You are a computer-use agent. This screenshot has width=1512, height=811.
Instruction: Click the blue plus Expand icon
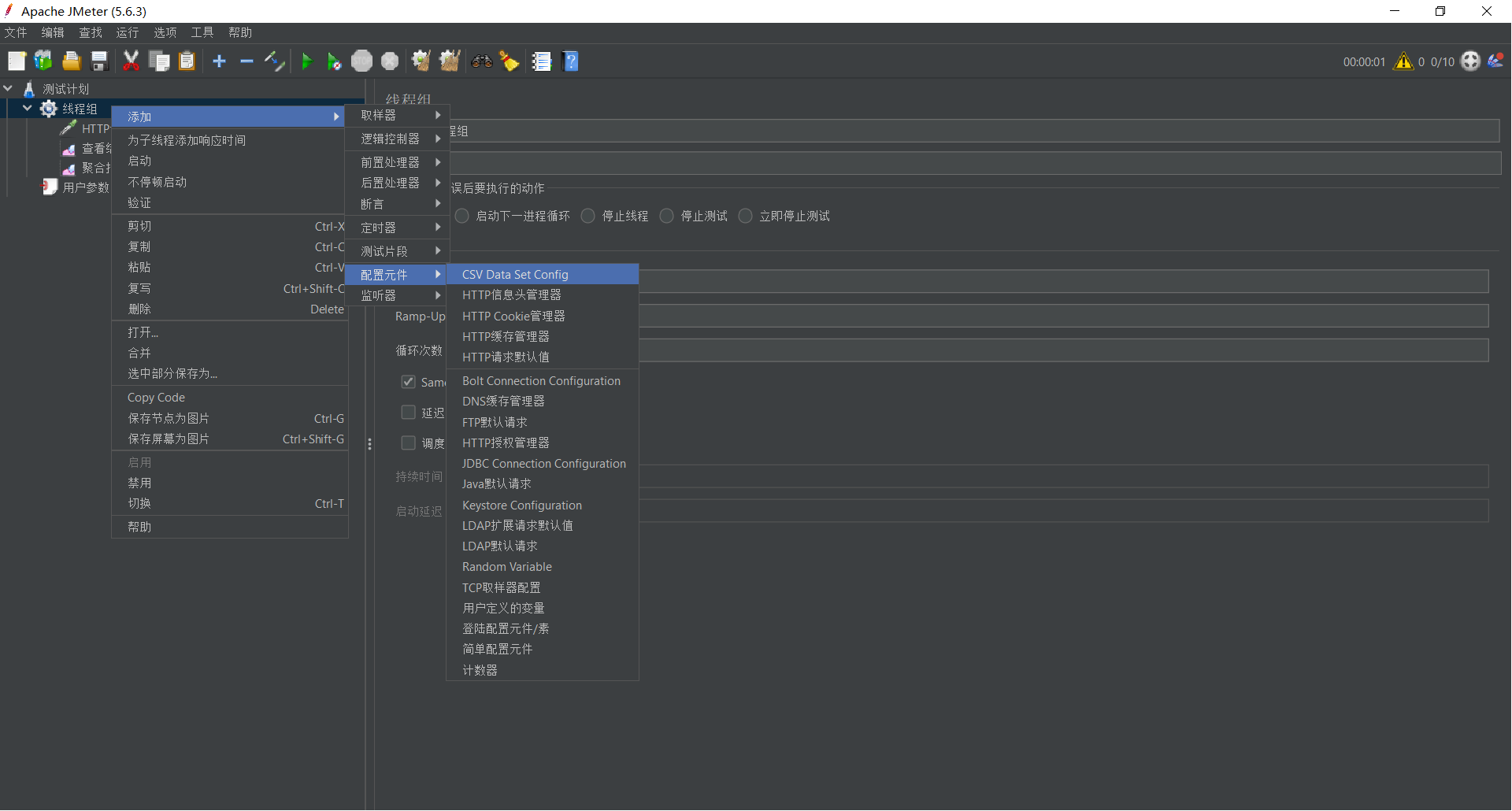coord(219,61)
